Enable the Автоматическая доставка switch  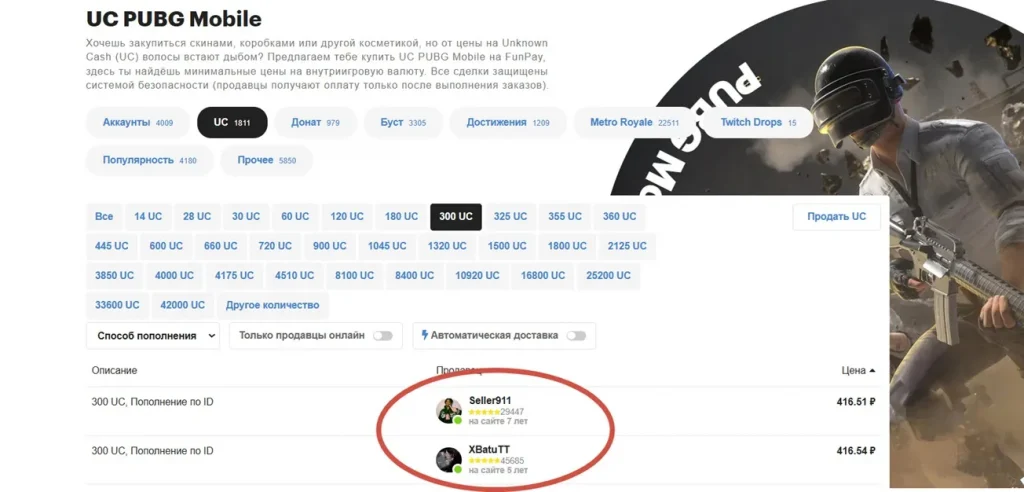576,336
